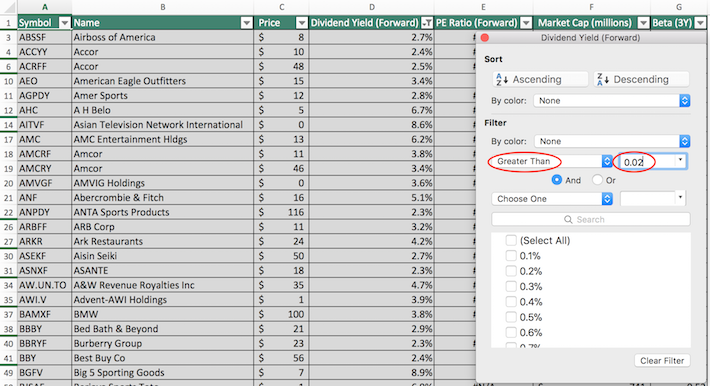Check the (Select All) checkbox
Image resolution: width=710 pixels, height=386 pixels.
(x=511, y=241)
